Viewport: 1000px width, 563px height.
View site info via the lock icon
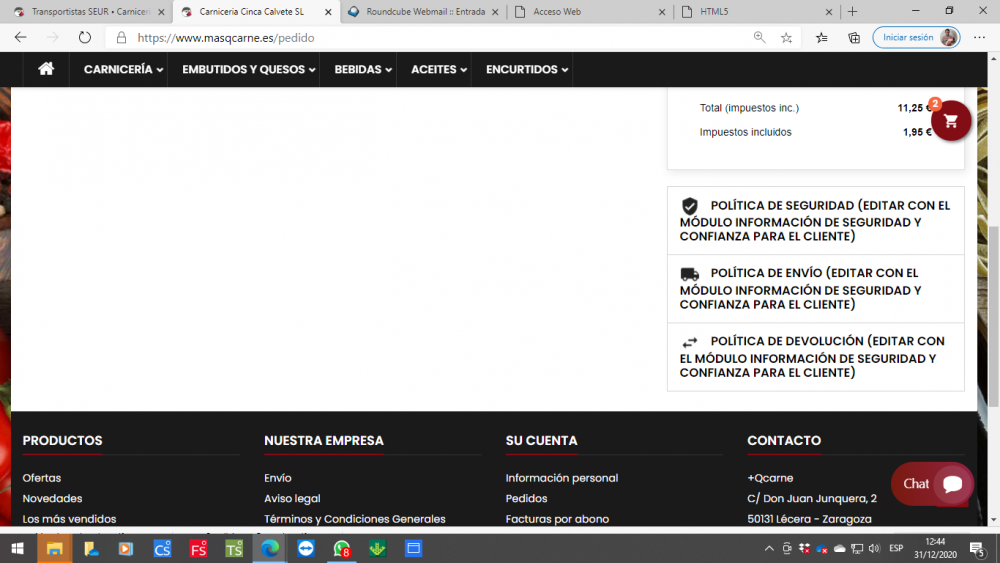pyautogui.click(x=121, y=38)
